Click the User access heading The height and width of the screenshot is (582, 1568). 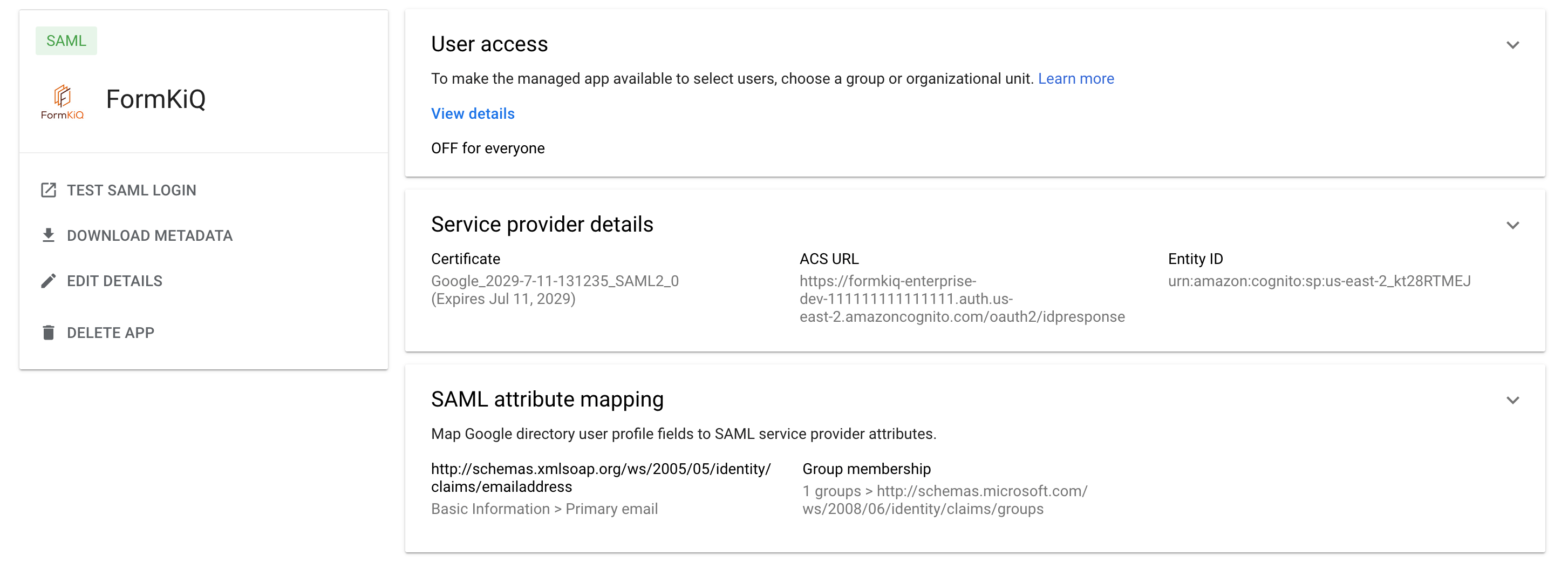(489, 44)
